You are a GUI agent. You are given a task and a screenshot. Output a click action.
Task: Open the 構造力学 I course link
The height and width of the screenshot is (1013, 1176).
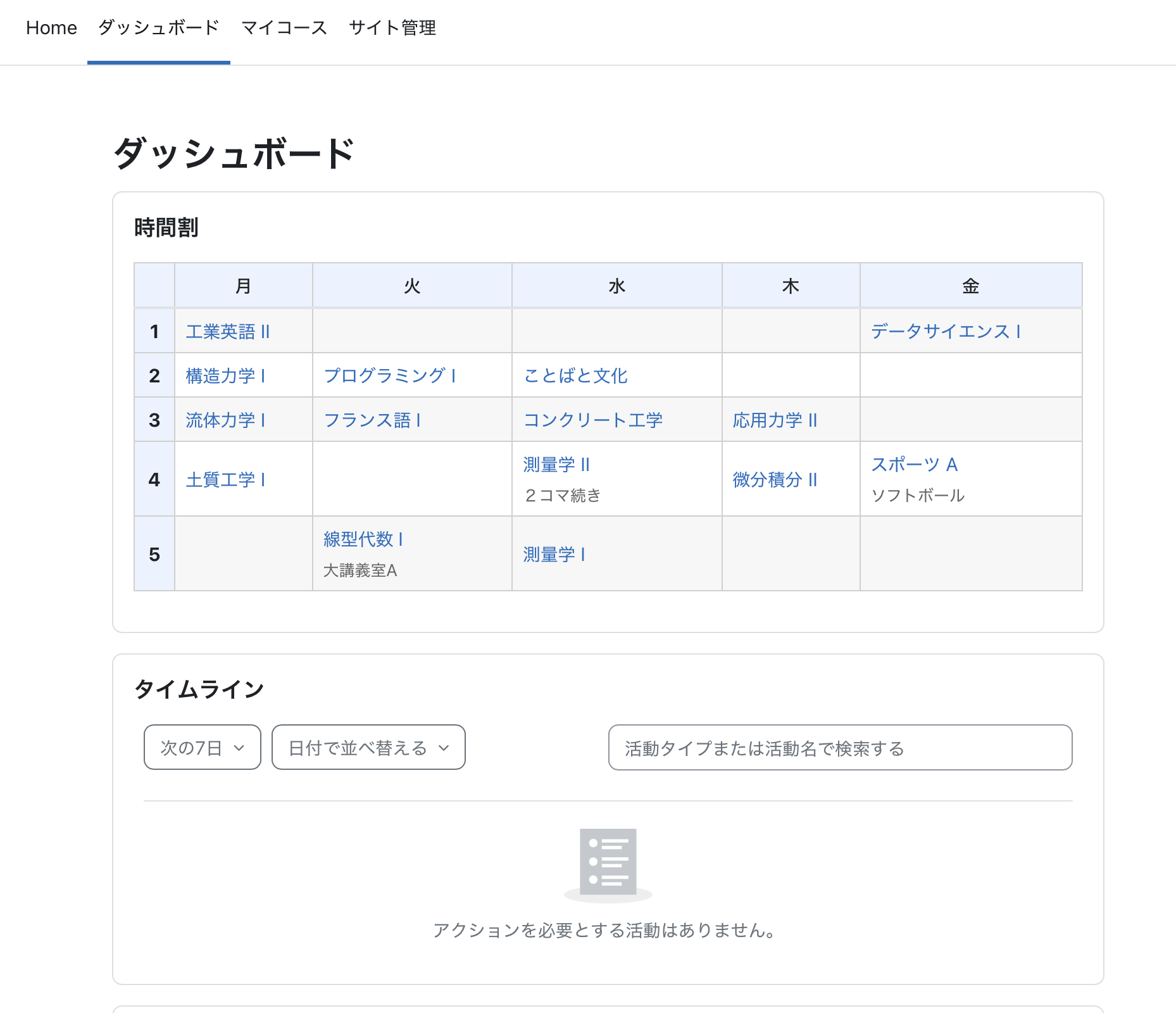pos(225,376)
